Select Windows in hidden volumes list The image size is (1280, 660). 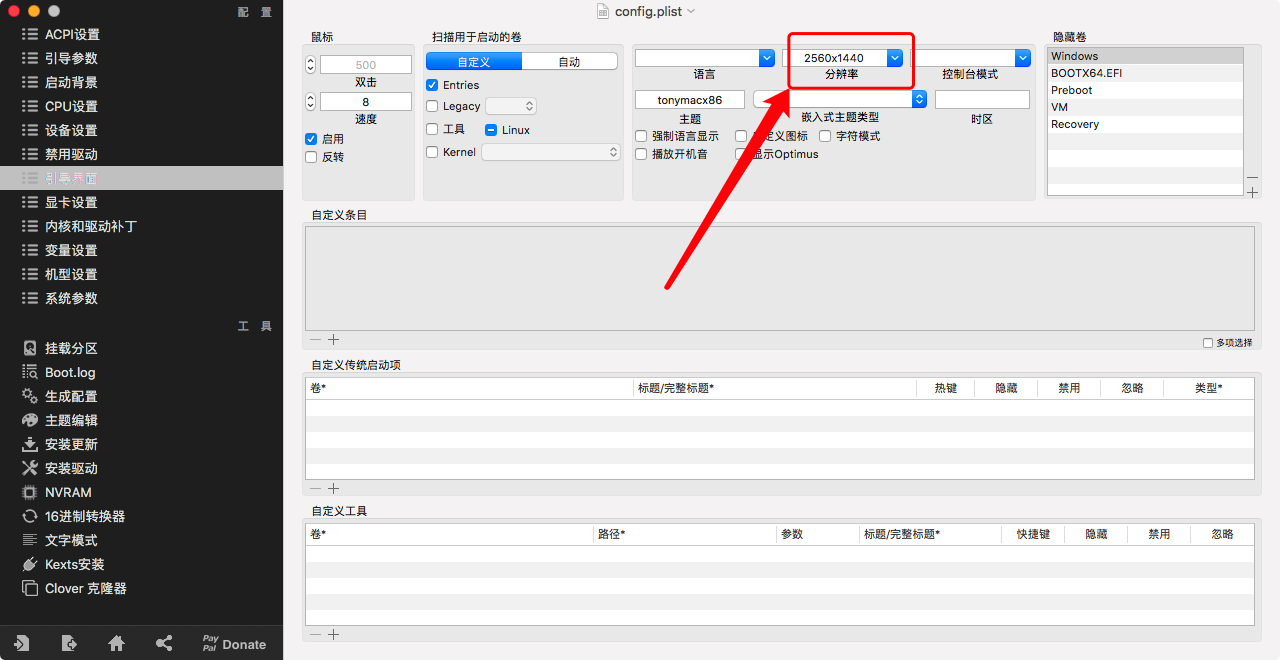[x=1146, y=56]
